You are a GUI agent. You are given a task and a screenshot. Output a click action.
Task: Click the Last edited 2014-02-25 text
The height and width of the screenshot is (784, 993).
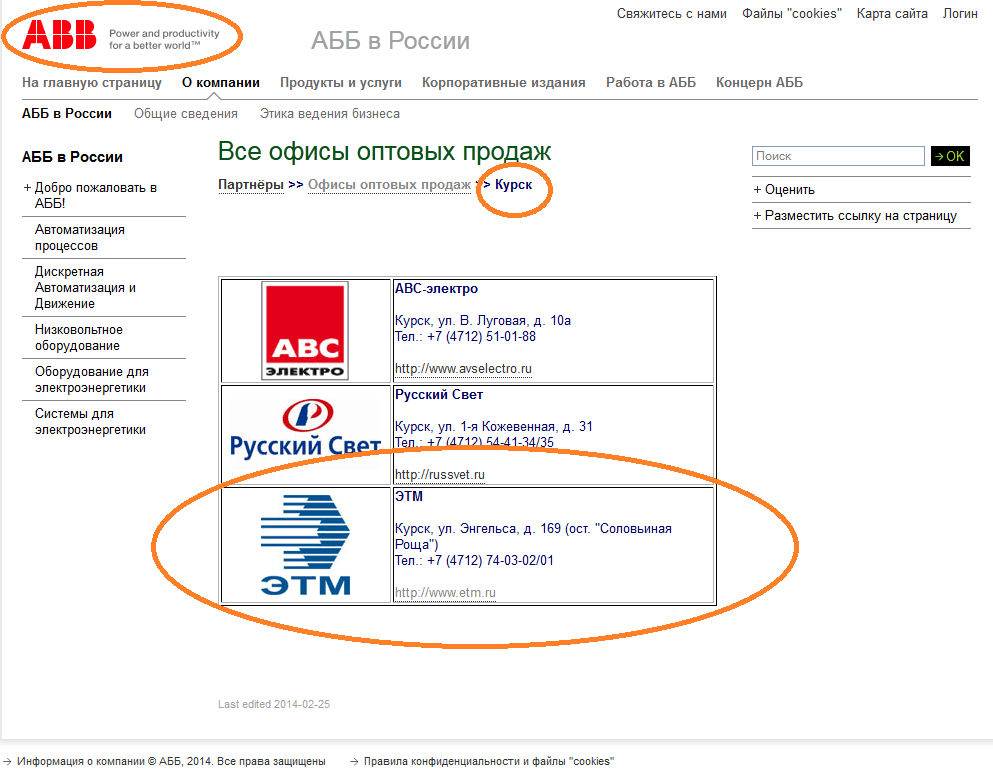274,704
